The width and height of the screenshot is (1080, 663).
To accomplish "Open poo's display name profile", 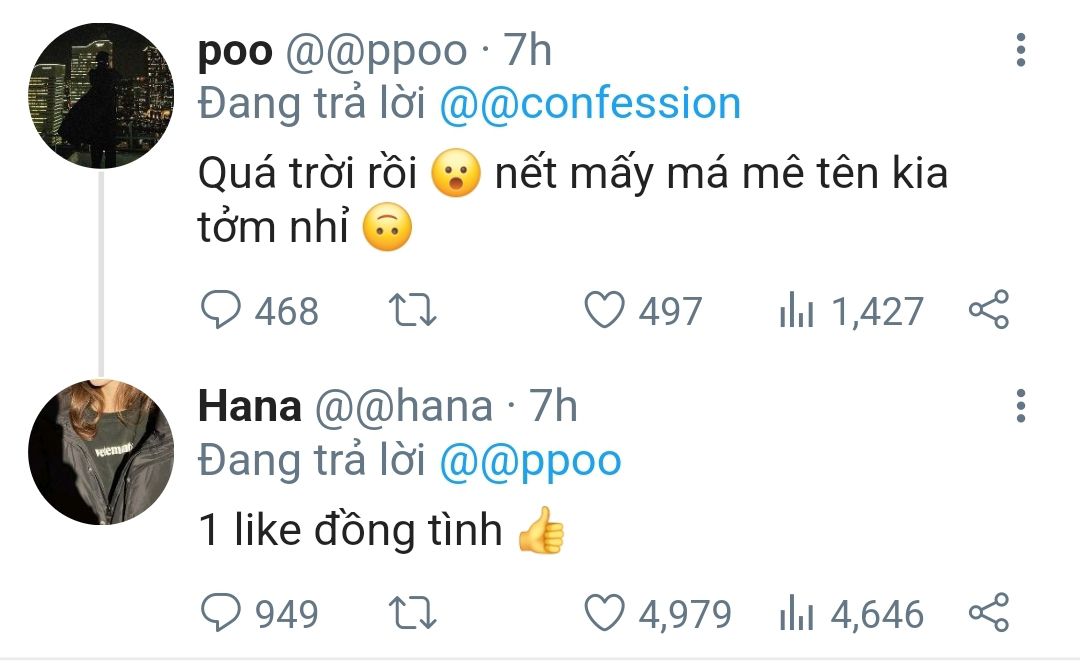I will (x=235, y=52).
